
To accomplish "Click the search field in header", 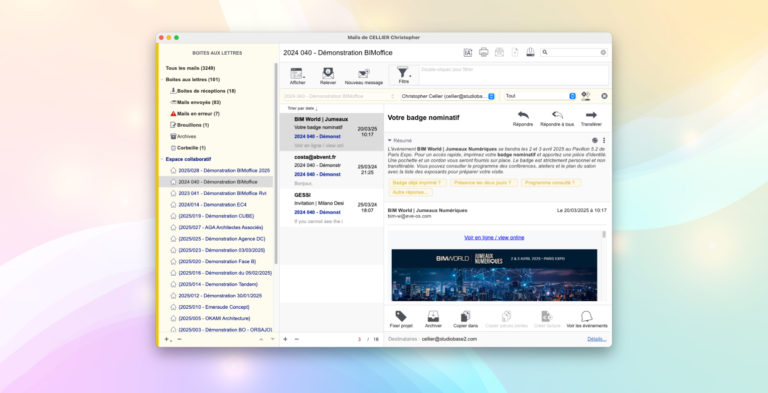I will 574,52.
